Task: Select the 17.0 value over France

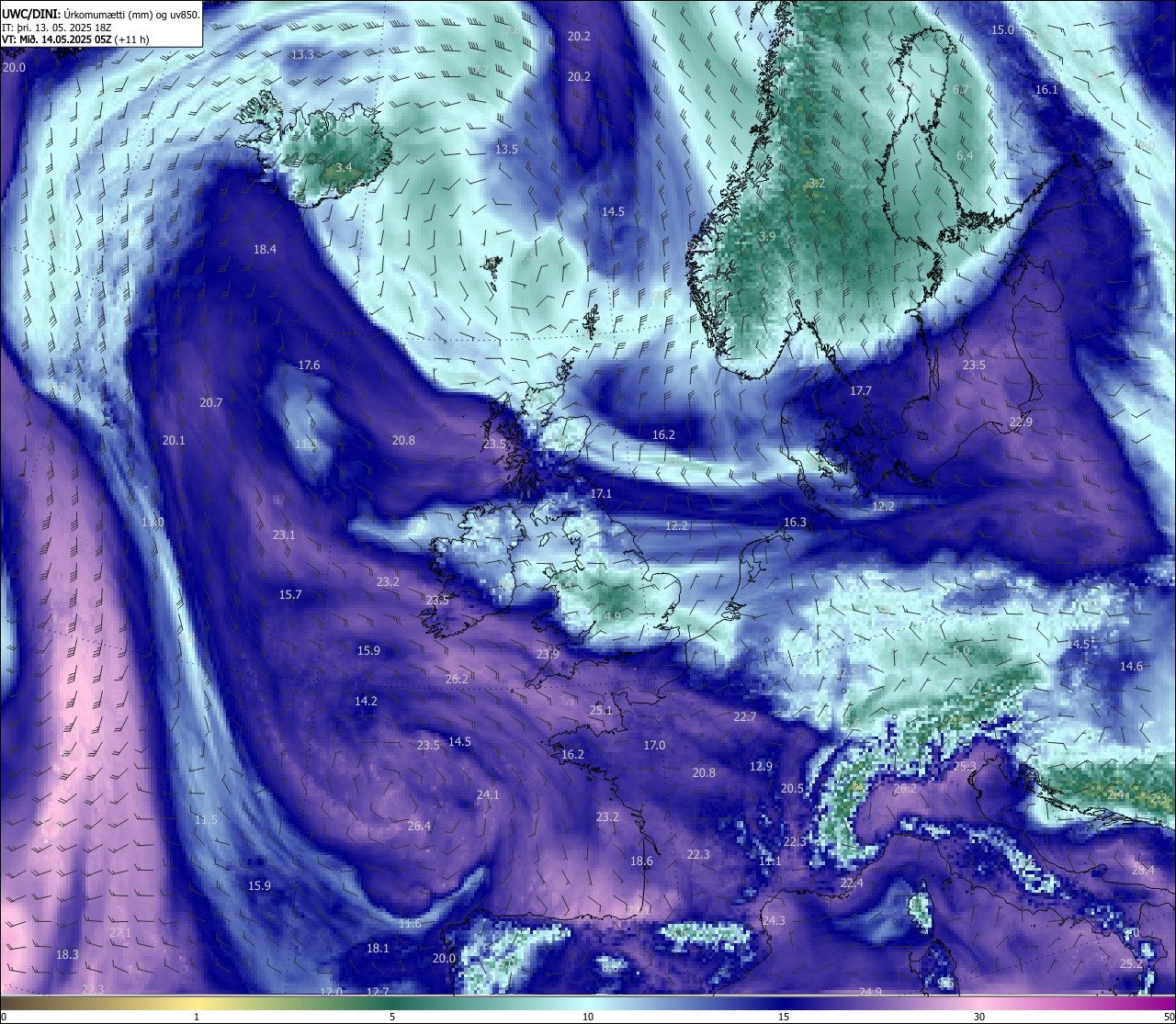Action: tap(654, 745)
